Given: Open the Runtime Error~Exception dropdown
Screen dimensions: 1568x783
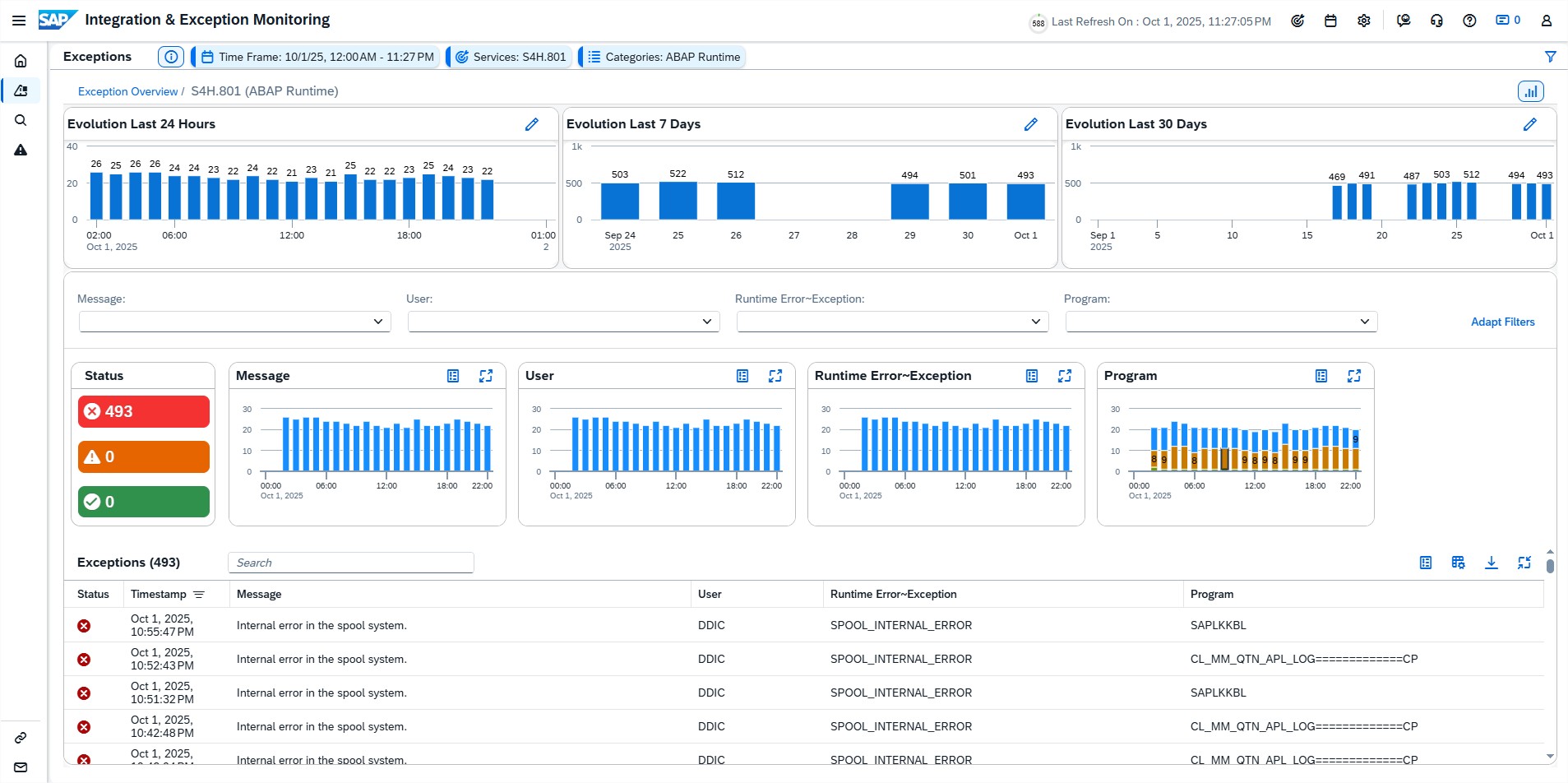Looking at the screenshot, I should pyautogui.click(x=1035, y=322).
